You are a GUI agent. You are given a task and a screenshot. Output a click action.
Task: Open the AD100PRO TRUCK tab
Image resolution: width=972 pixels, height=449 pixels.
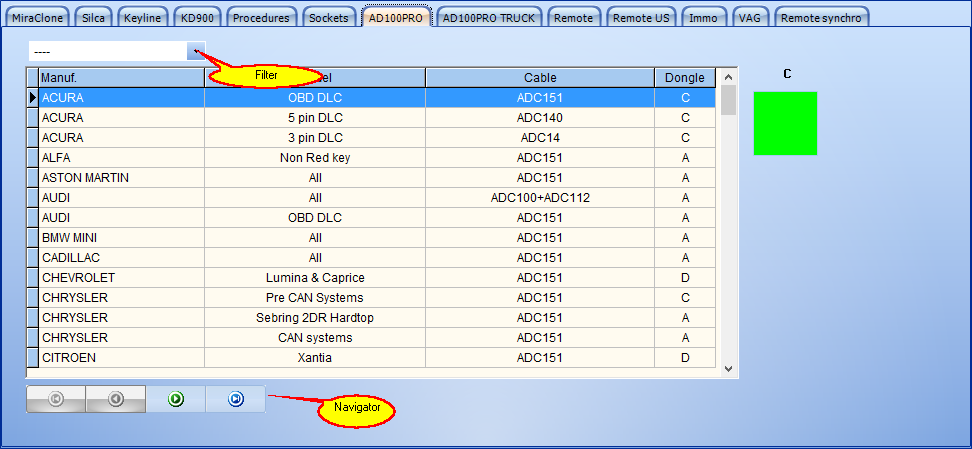(x=489, y=18)
